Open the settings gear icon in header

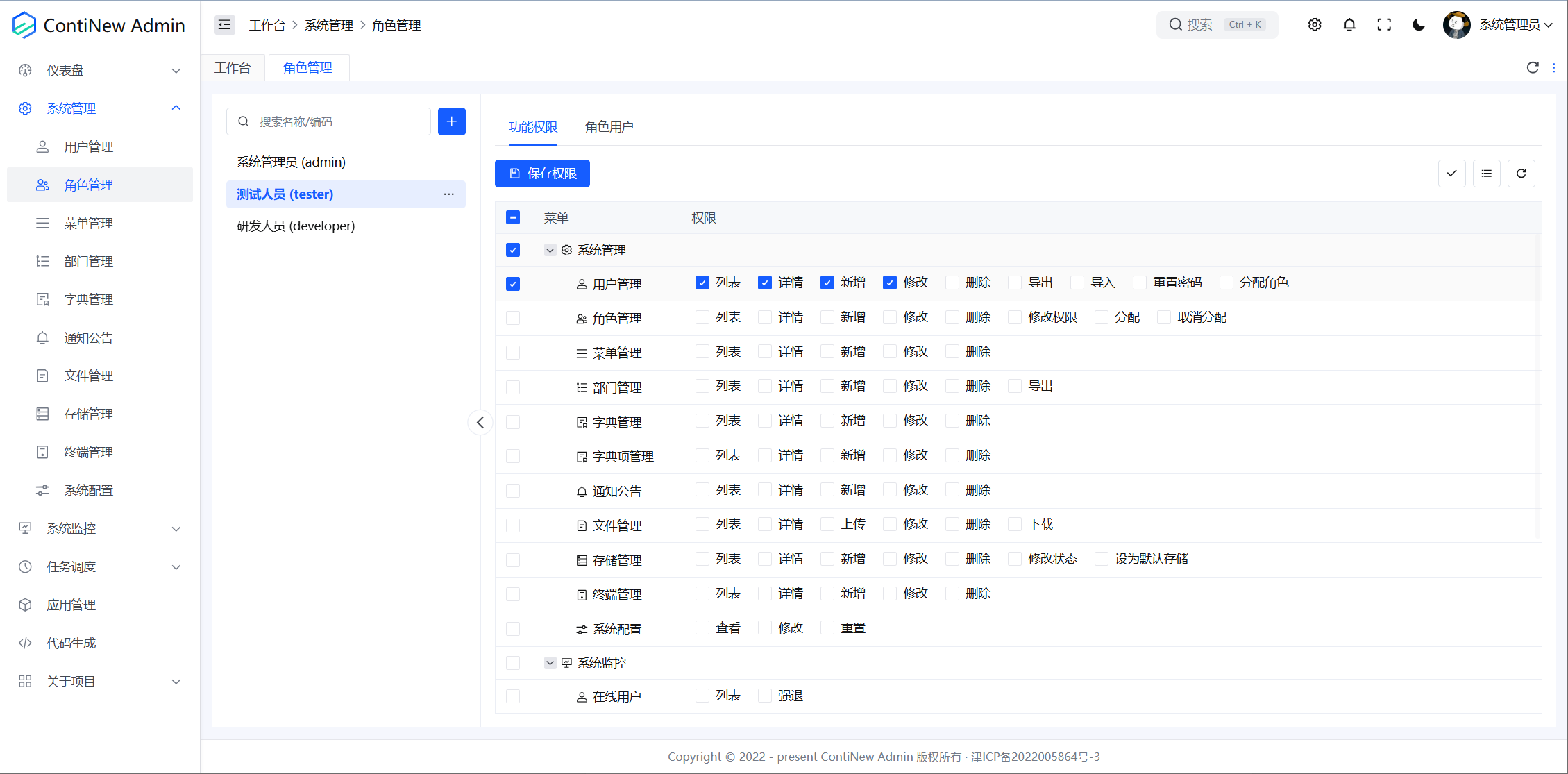click(1315, 25)
